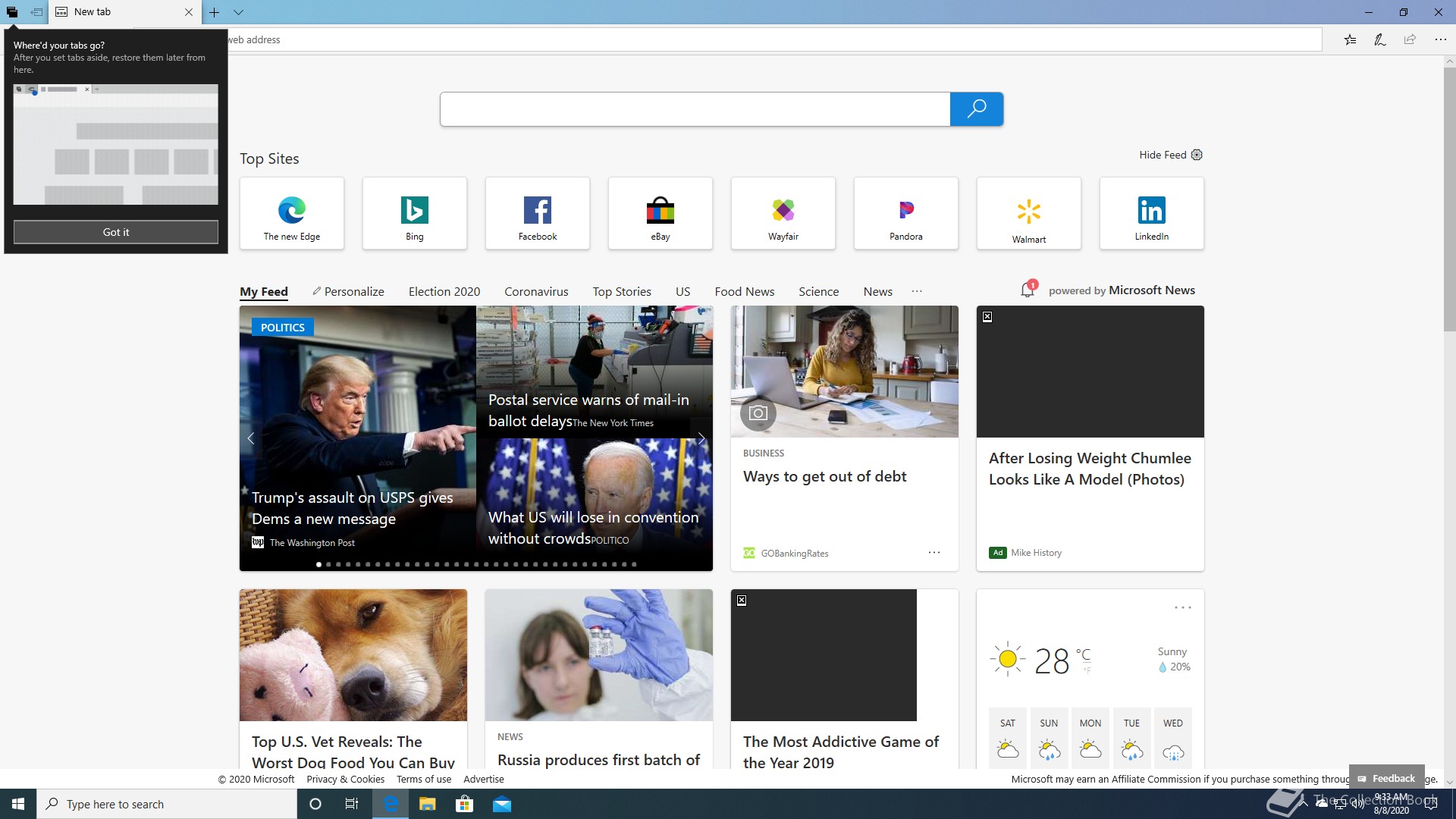1456x819 pixels.
Task: Open Settings and more ellipsis menu
Action: pos(1440,39)
